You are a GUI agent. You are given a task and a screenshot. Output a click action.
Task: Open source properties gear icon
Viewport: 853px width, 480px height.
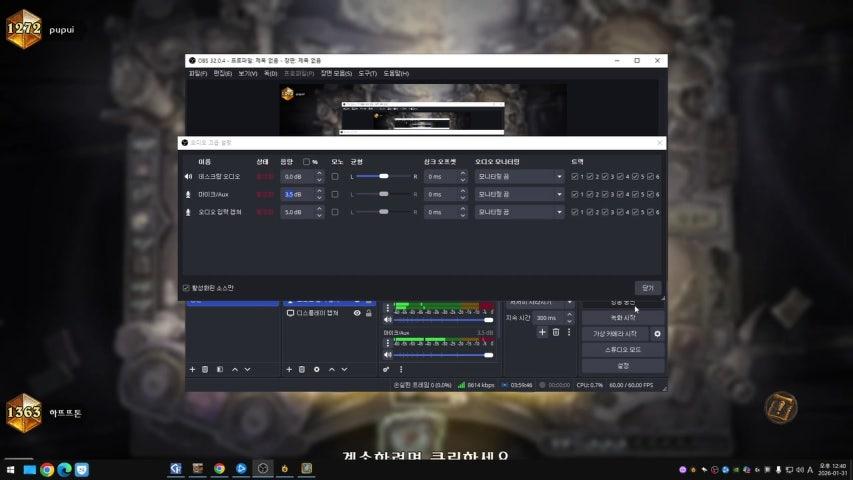point(317,370)
